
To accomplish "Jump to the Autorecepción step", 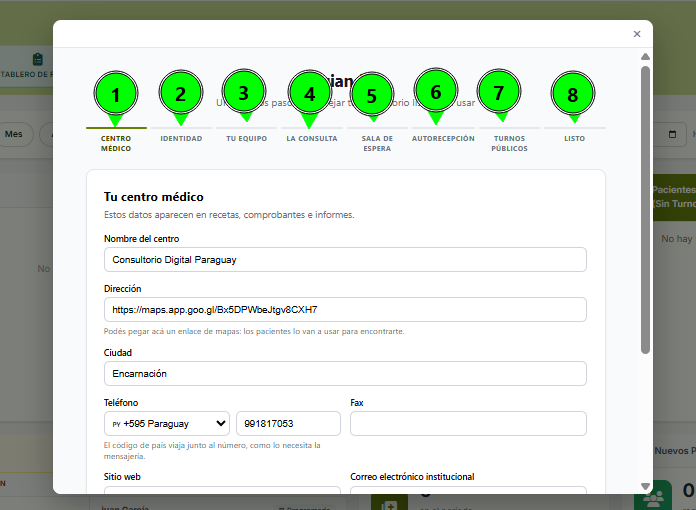I will [x=443, y=138].
